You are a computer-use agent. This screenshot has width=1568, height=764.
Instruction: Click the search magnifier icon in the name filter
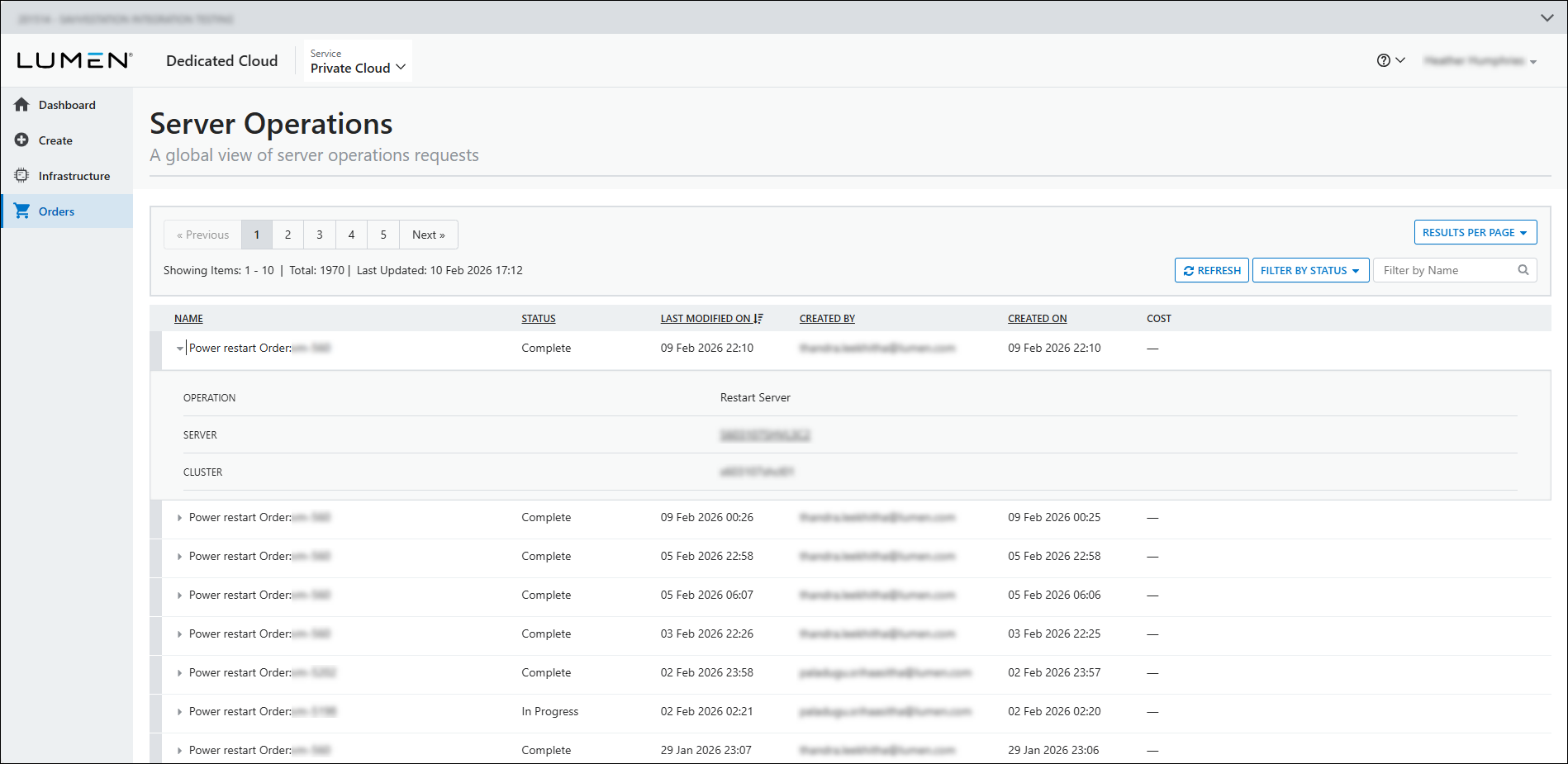coord(1523,270)
